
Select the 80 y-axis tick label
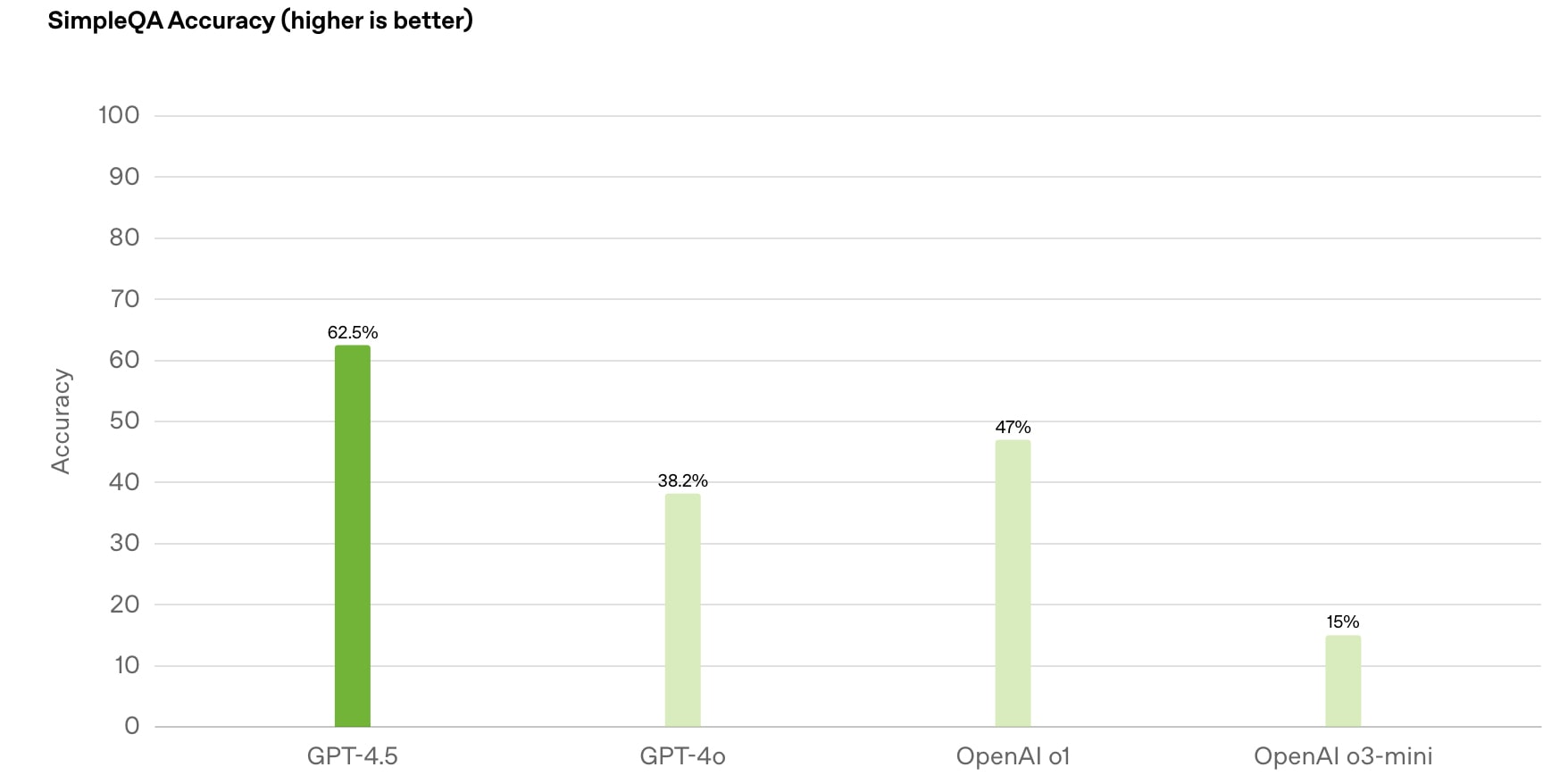[x=124, y=238]
